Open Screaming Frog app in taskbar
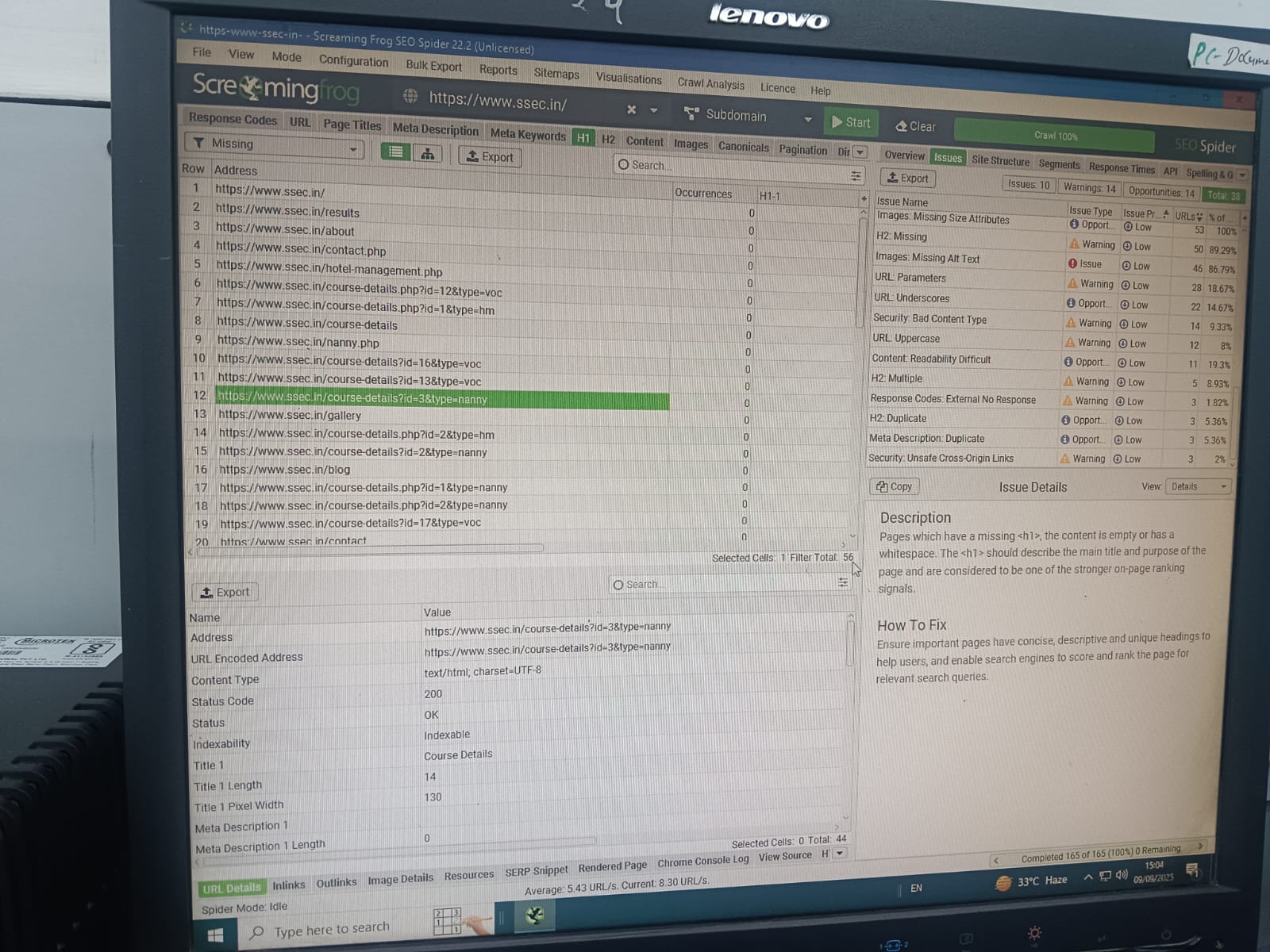Image resolution: width=1270 pixels, height=952 pixels. pos(535,916)
